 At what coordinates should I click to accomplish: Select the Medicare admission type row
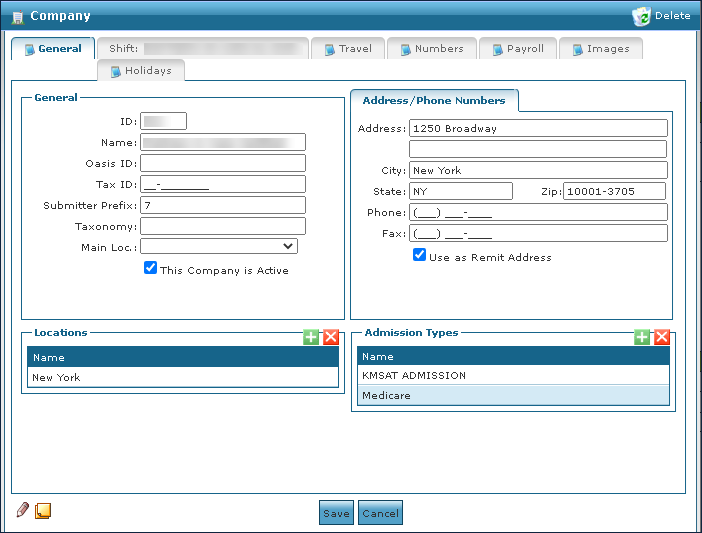pyautogui.click(x=513, y=396)
